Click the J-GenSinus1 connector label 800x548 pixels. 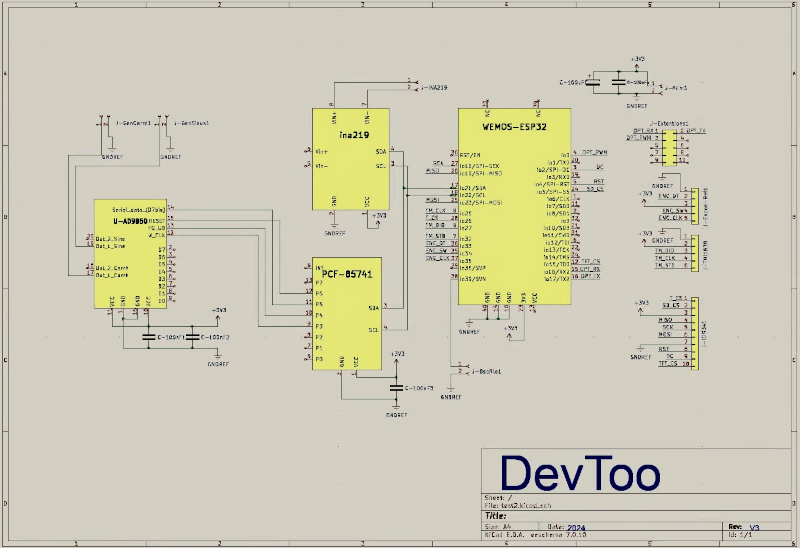(x=192, y=123)
